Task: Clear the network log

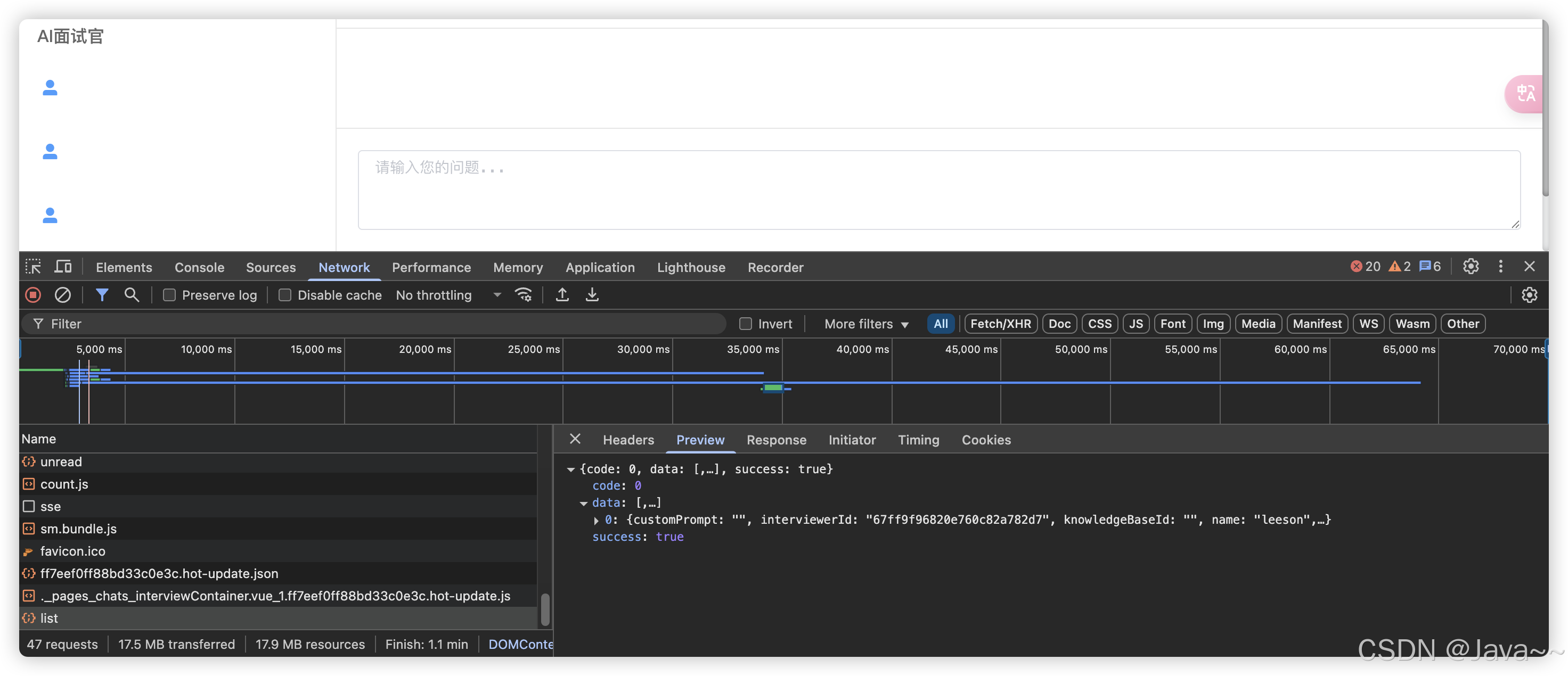Action: (63, 295)
